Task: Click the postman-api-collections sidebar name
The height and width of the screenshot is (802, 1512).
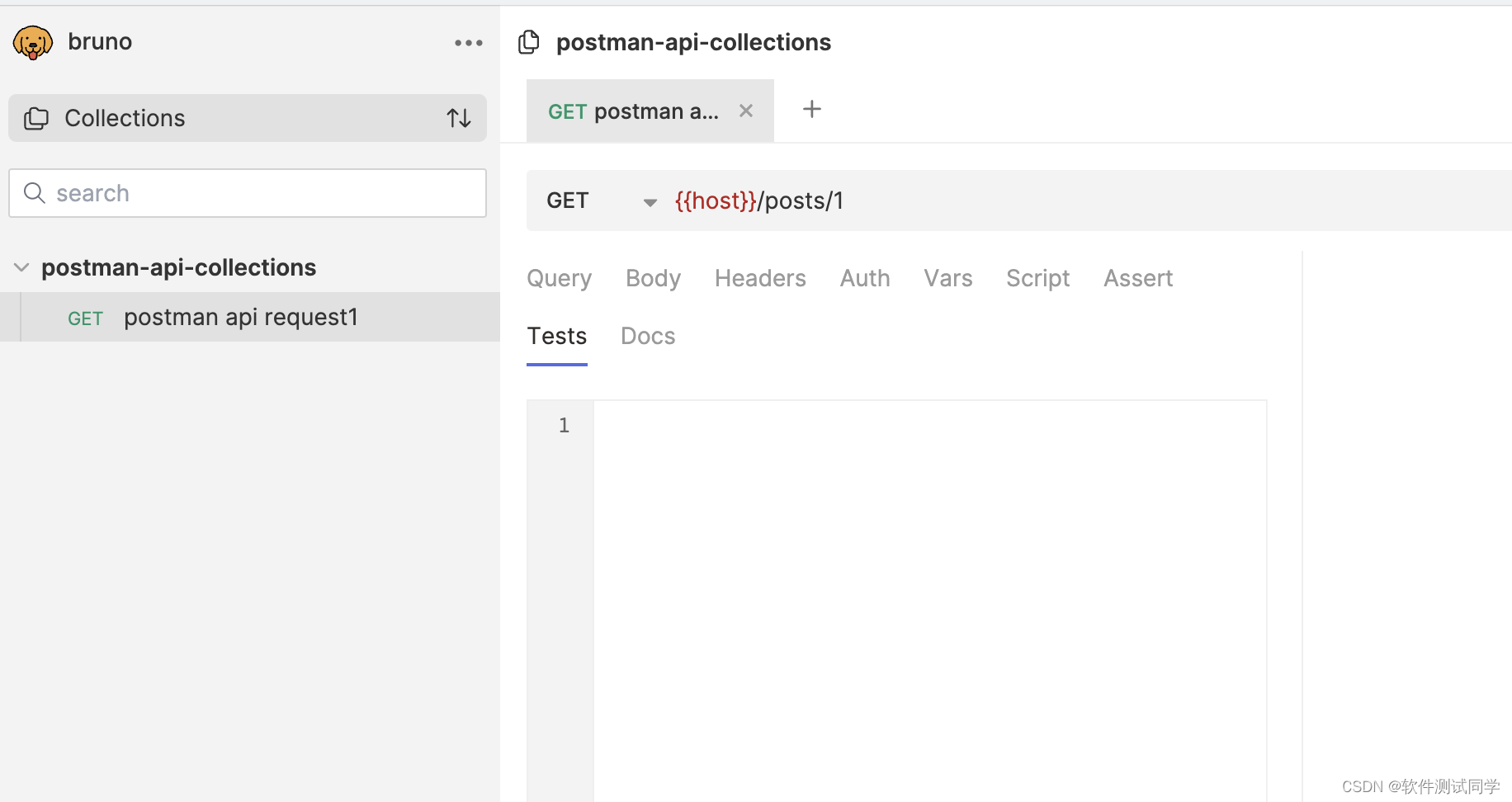Action: pos(179,267)
